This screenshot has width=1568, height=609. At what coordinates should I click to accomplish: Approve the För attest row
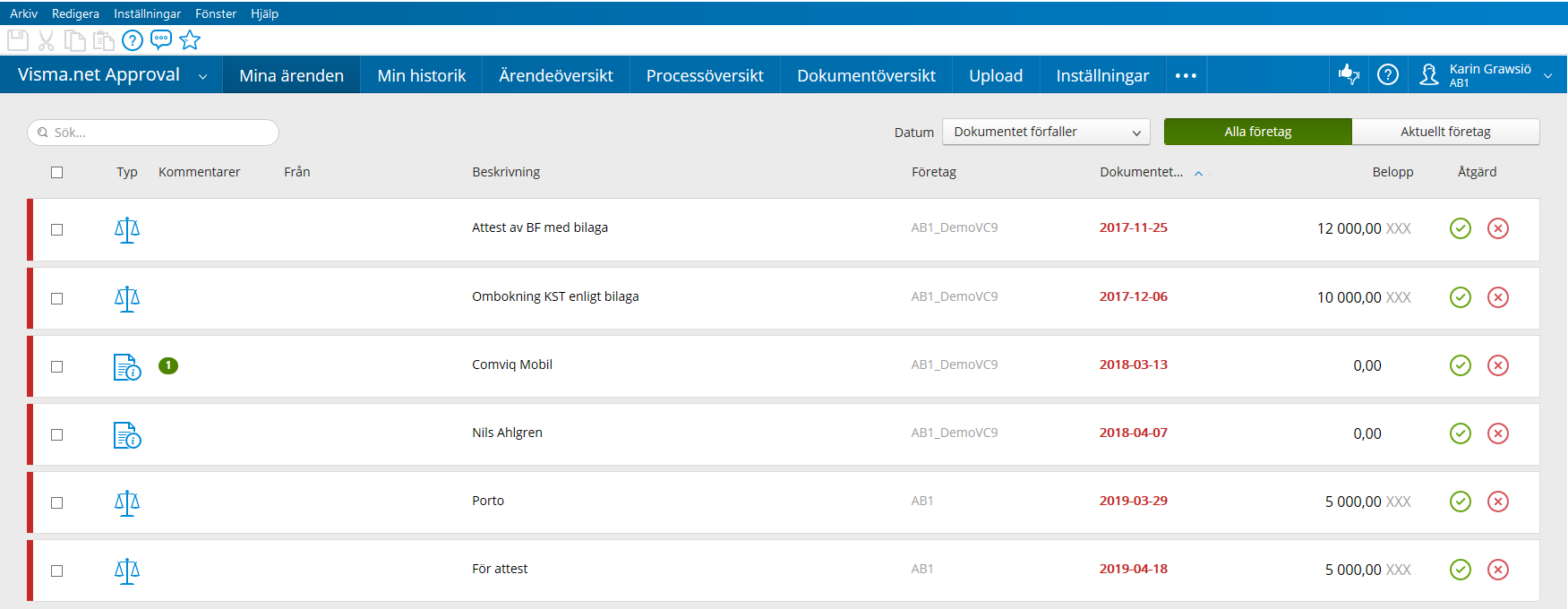(x=1461, y=570)
